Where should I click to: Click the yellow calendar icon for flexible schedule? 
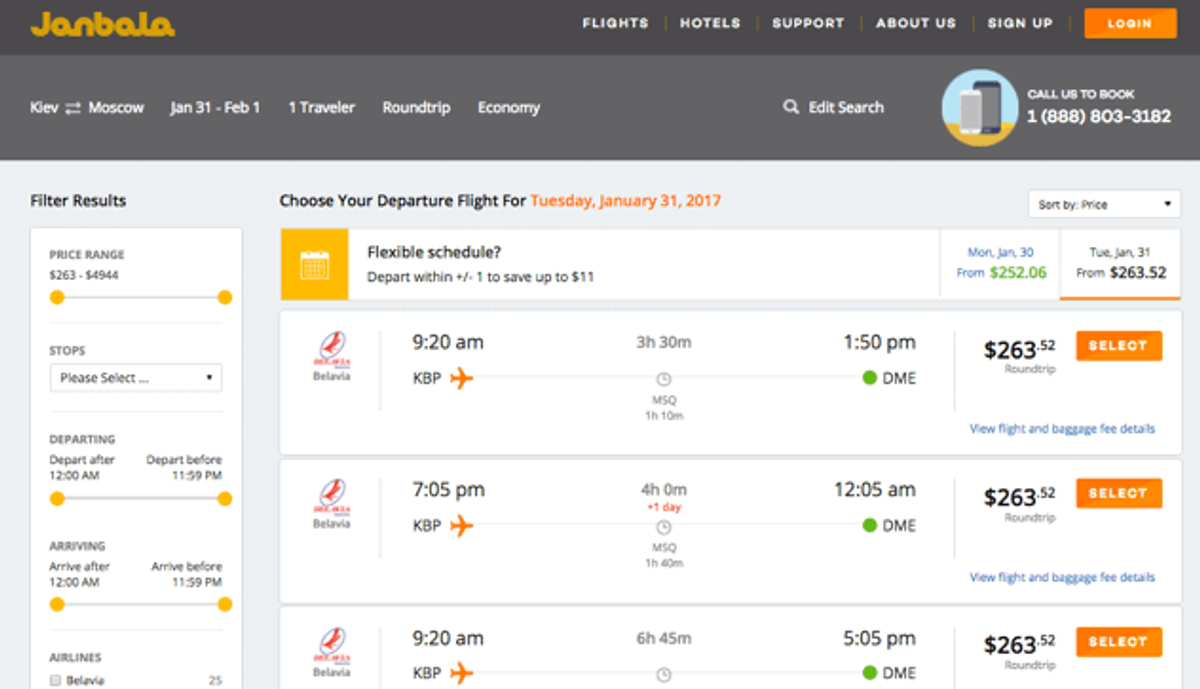314,265
